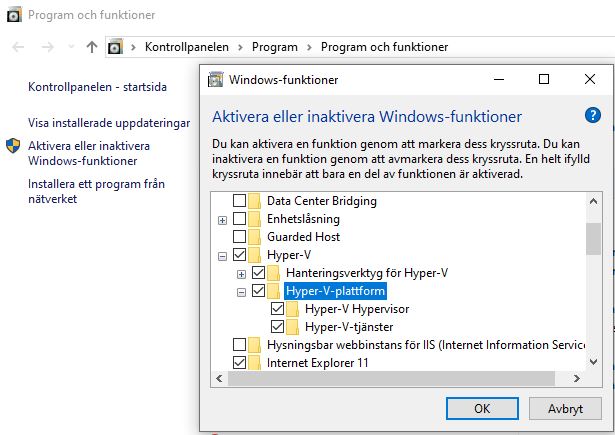Open chevron after Program in address bar
This screenshot has height=435, width=615.
coord(309,47)
